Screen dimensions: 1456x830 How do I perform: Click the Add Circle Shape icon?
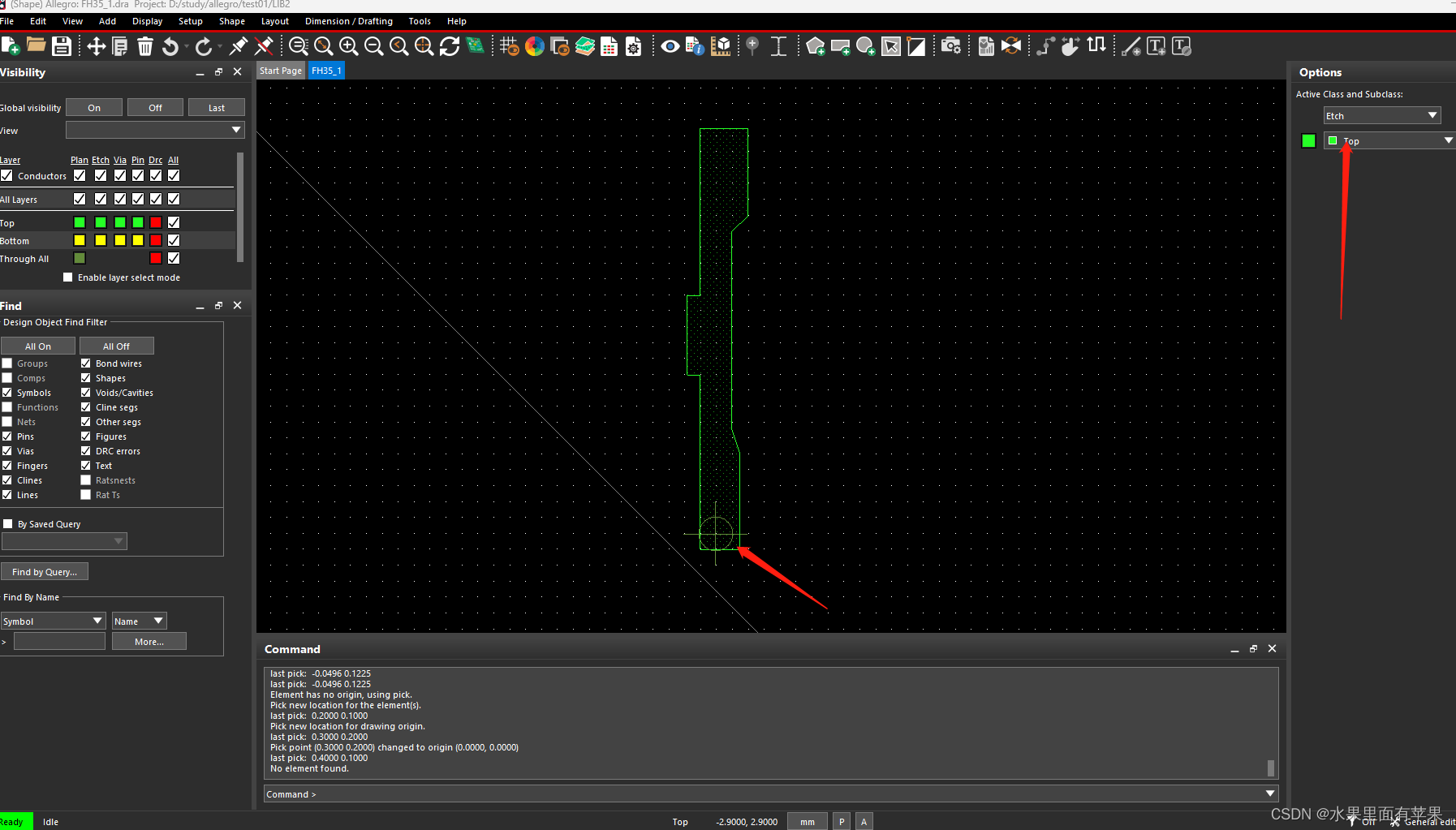point(866,46)
